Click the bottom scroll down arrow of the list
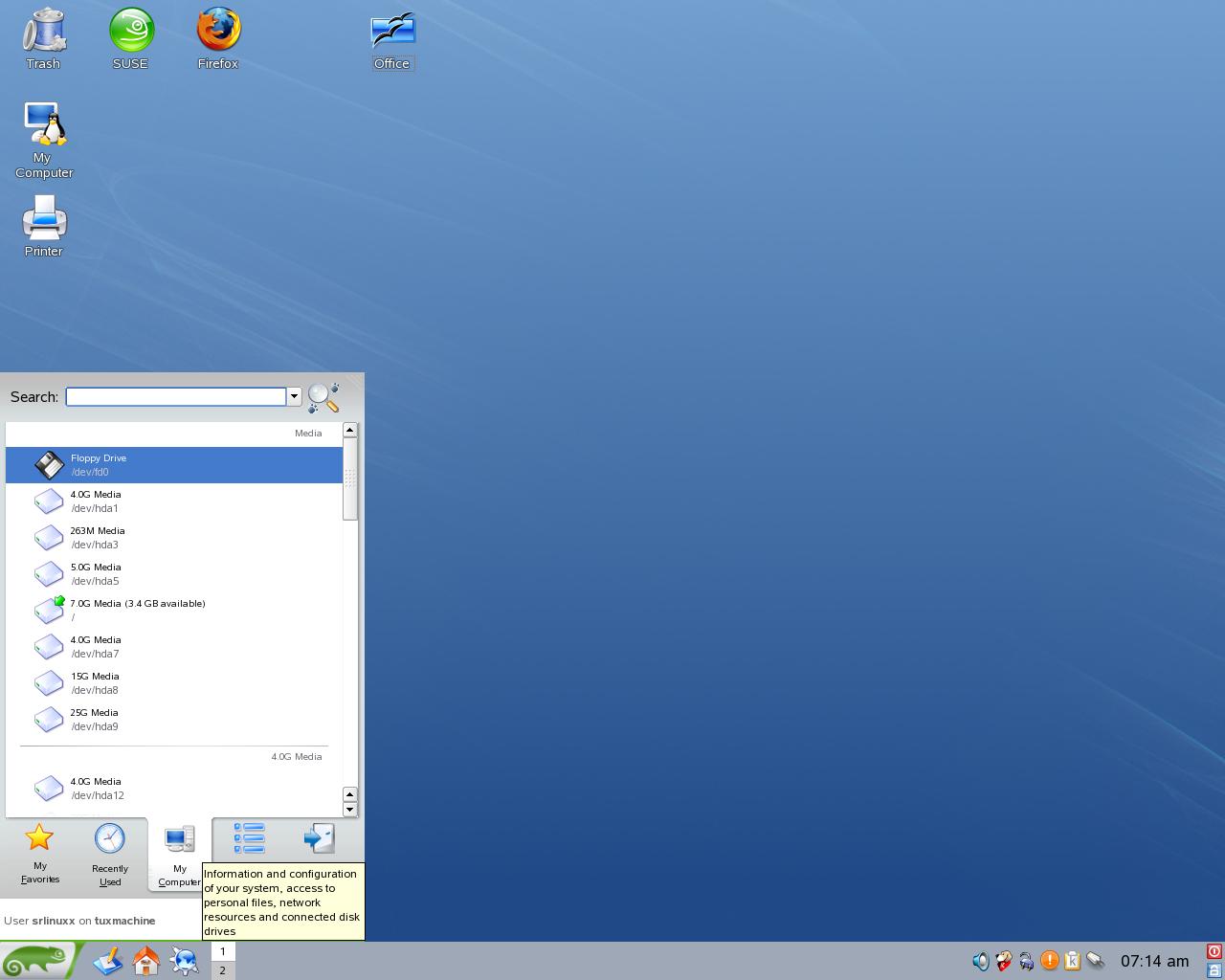 (350, 810)
